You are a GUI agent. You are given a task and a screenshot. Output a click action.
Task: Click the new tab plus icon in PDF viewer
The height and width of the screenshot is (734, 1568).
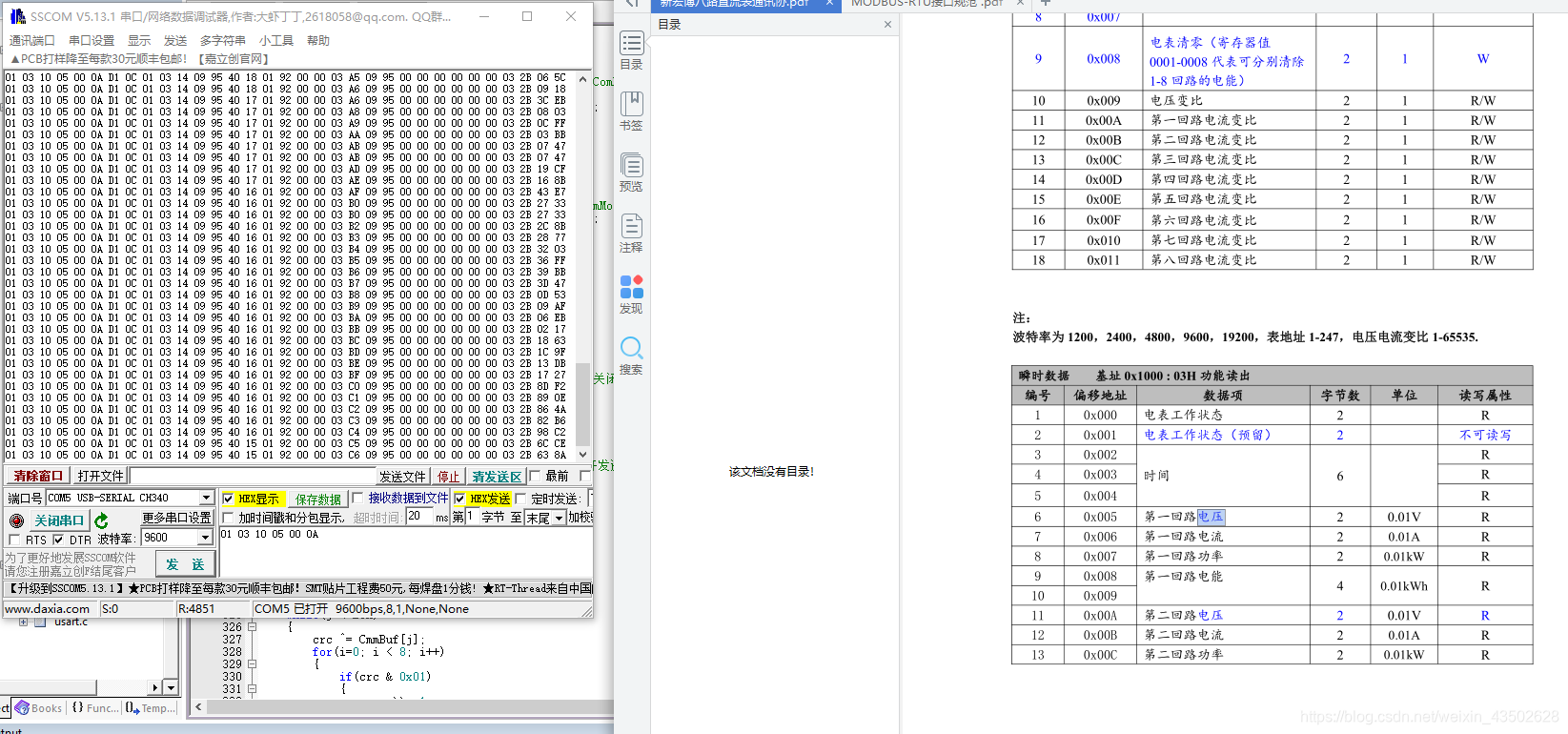pos(1045,4)
